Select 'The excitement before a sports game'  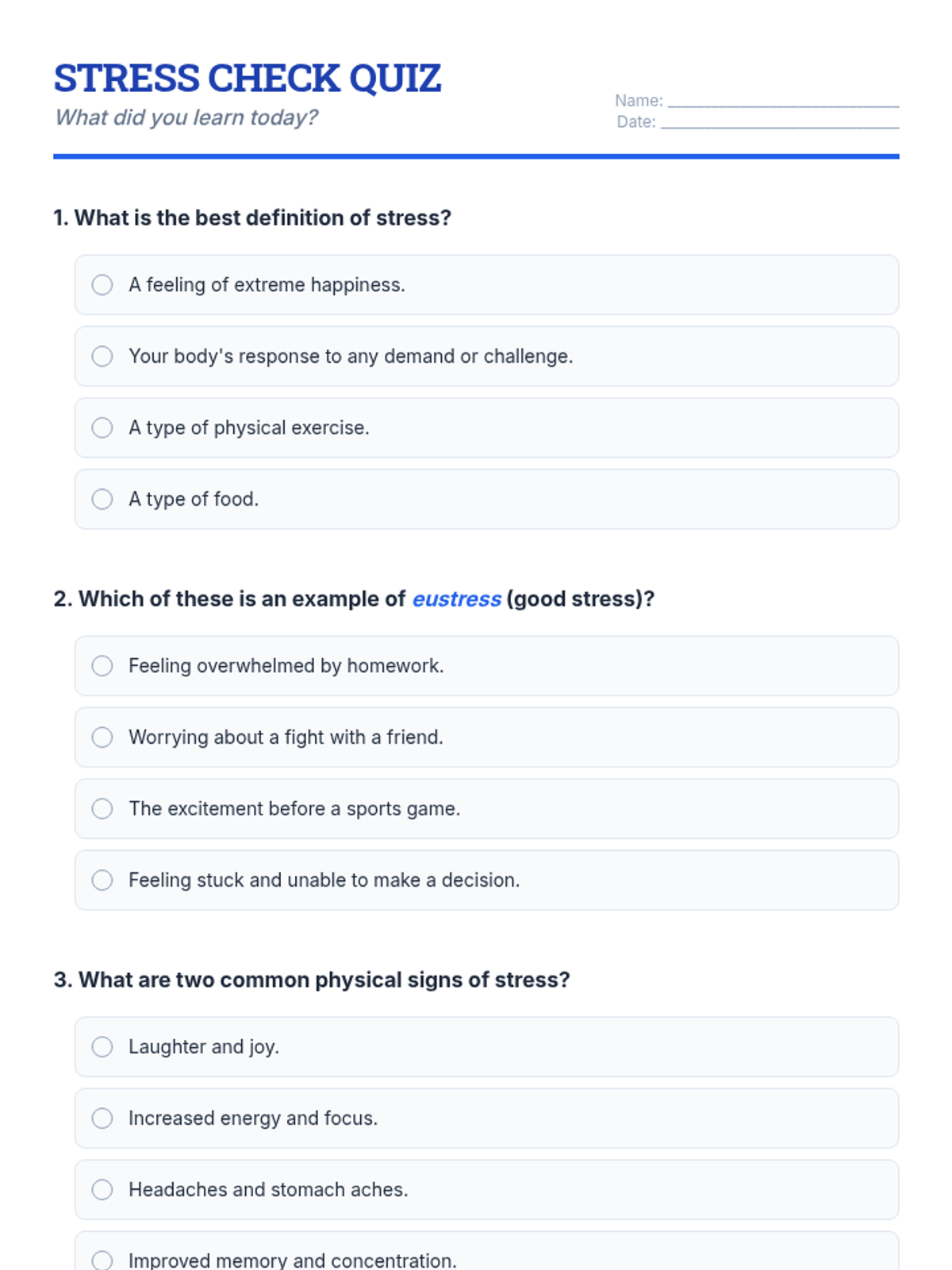click(x=102, y=809)
